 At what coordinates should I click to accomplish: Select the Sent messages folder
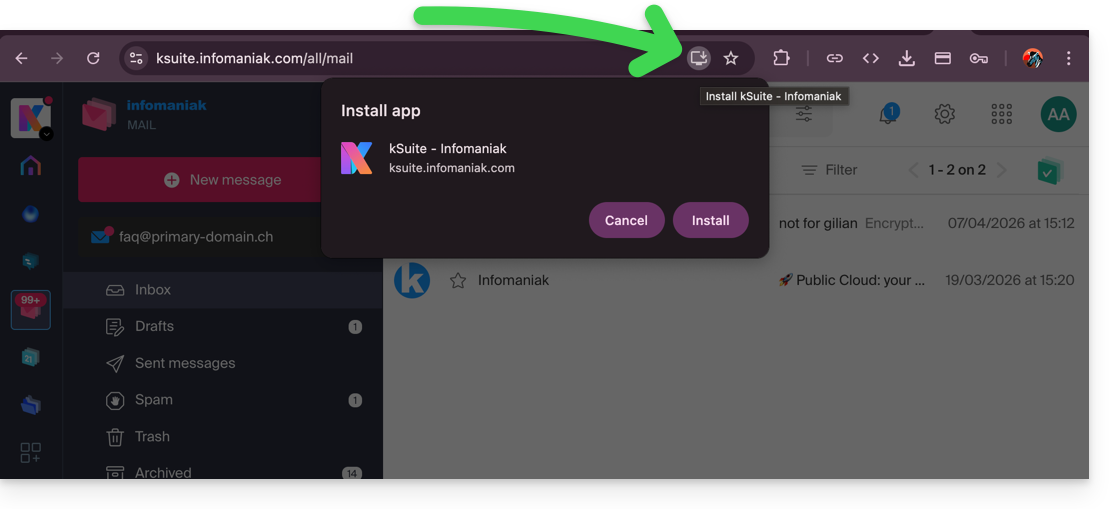185,363
